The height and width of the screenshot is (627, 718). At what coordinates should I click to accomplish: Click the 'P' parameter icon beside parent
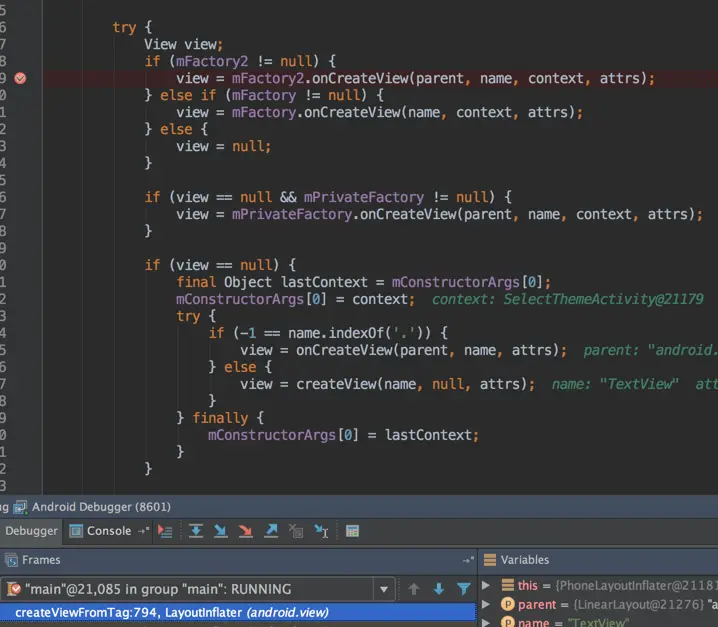click(x=507, y=605)
